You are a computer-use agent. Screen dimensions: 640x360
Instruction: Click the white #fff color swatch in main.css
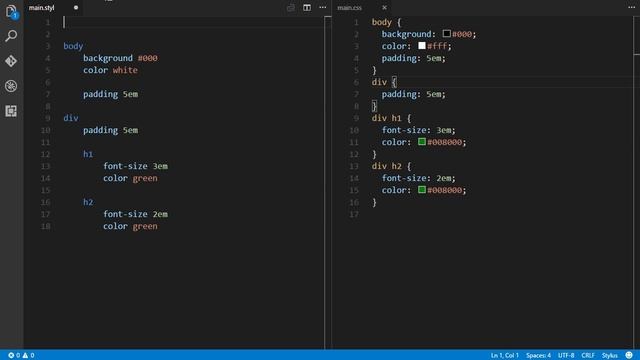point(422,45)
